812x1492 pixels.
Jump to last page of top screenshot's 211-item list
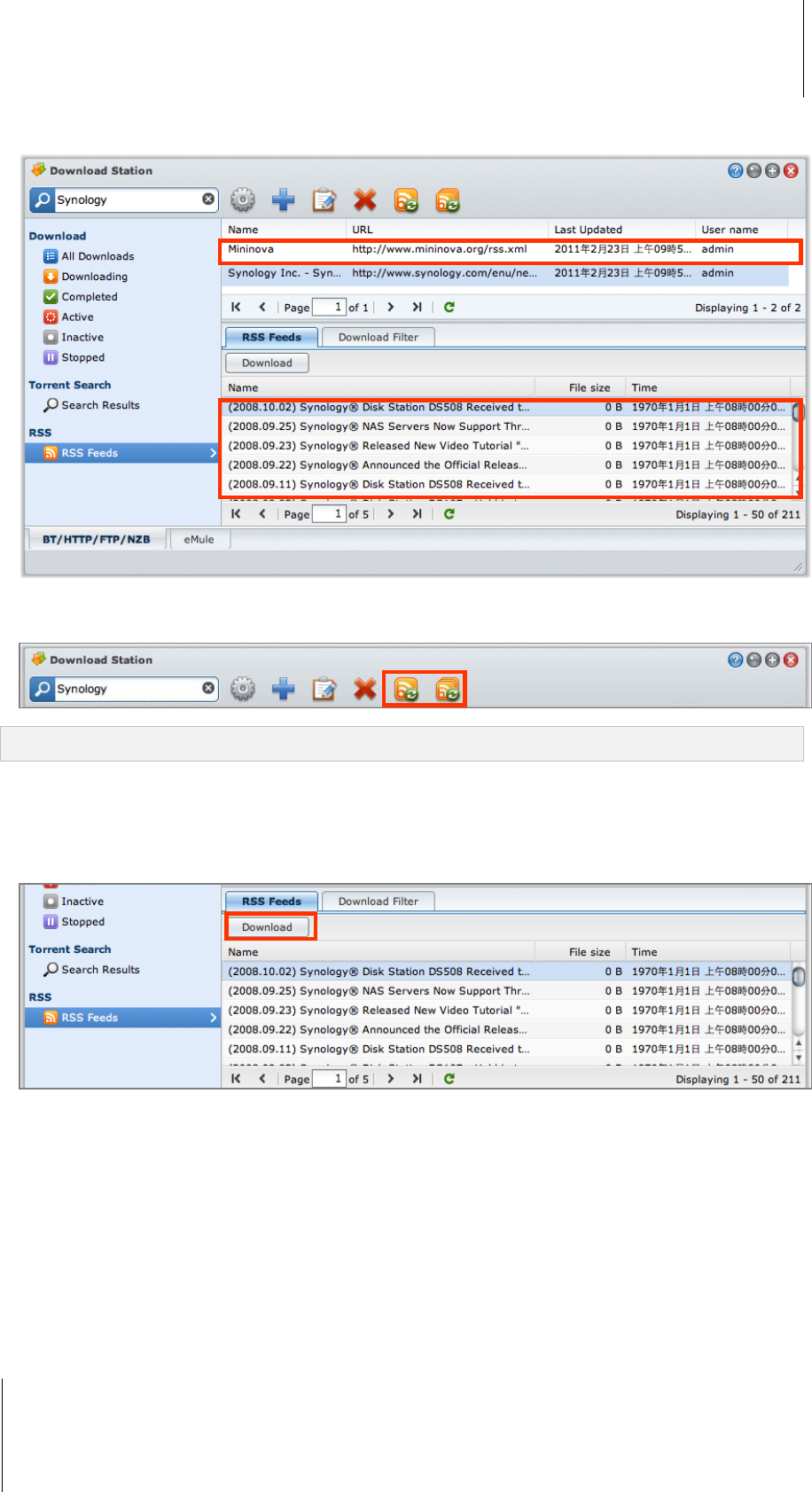tap(417, 513)
